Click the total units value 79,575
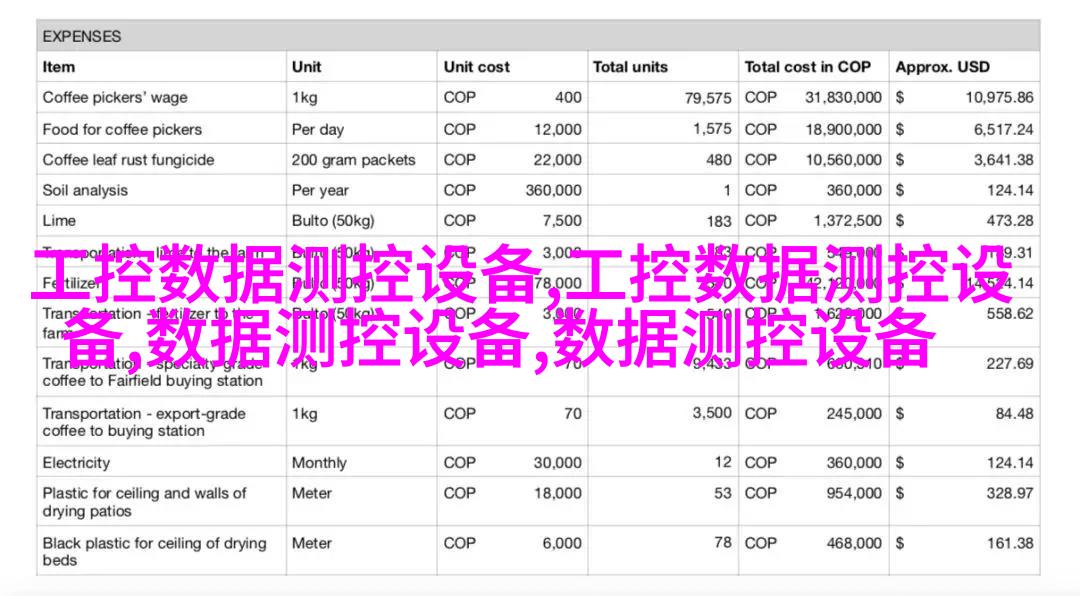The width and height of the screenshot is (1080, 596). coord(708,99)
